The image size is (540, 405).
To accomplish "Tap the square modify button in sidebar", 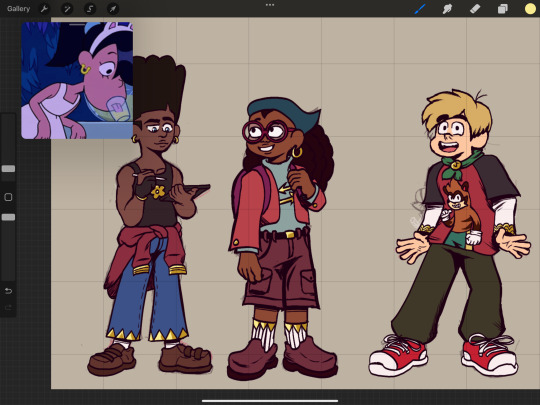I will [x=8, y=197].
